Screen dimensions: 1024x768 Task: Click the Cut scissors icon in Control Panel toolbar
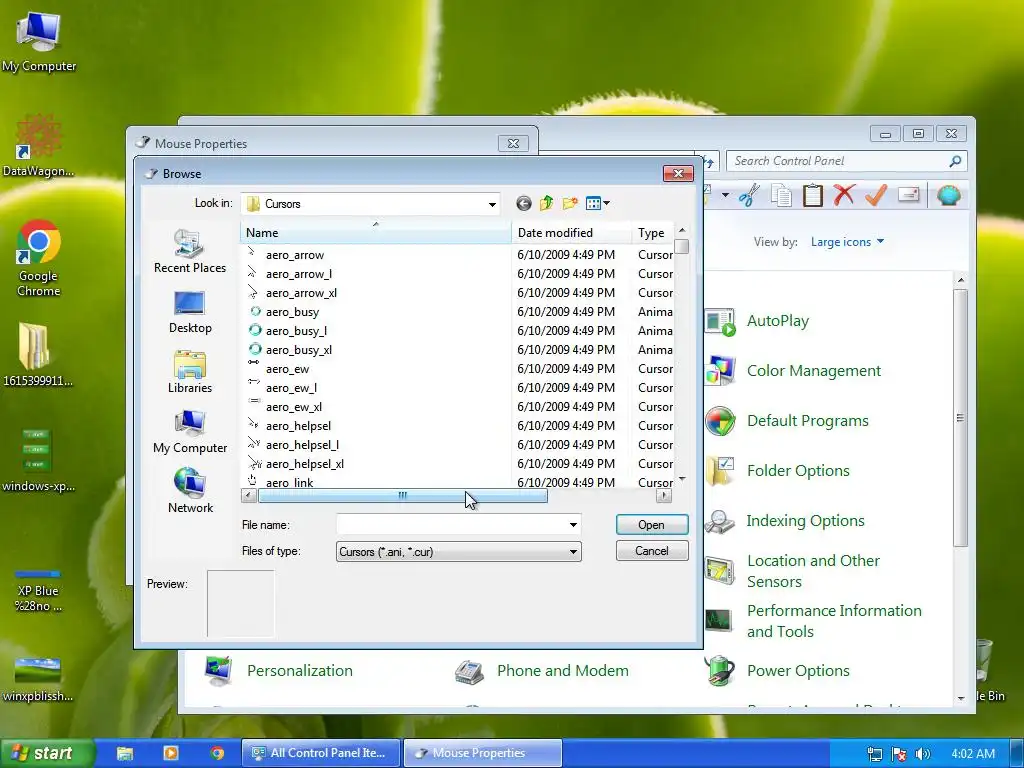coord(749,195)
